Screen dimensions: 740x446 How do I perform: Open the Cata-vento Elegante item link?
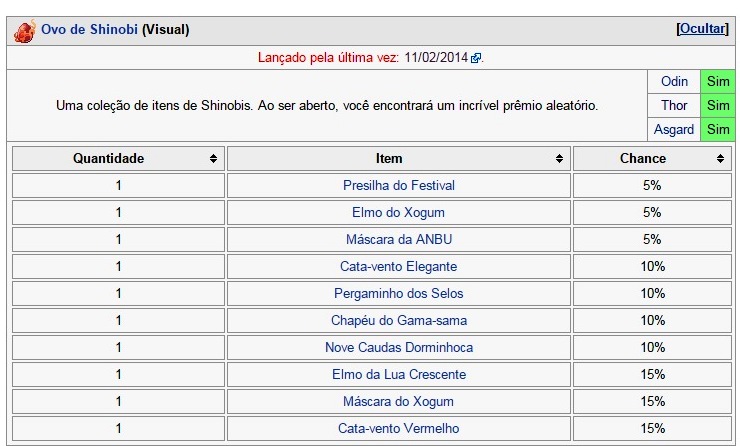pyautogui.click(x=398, y=267)
